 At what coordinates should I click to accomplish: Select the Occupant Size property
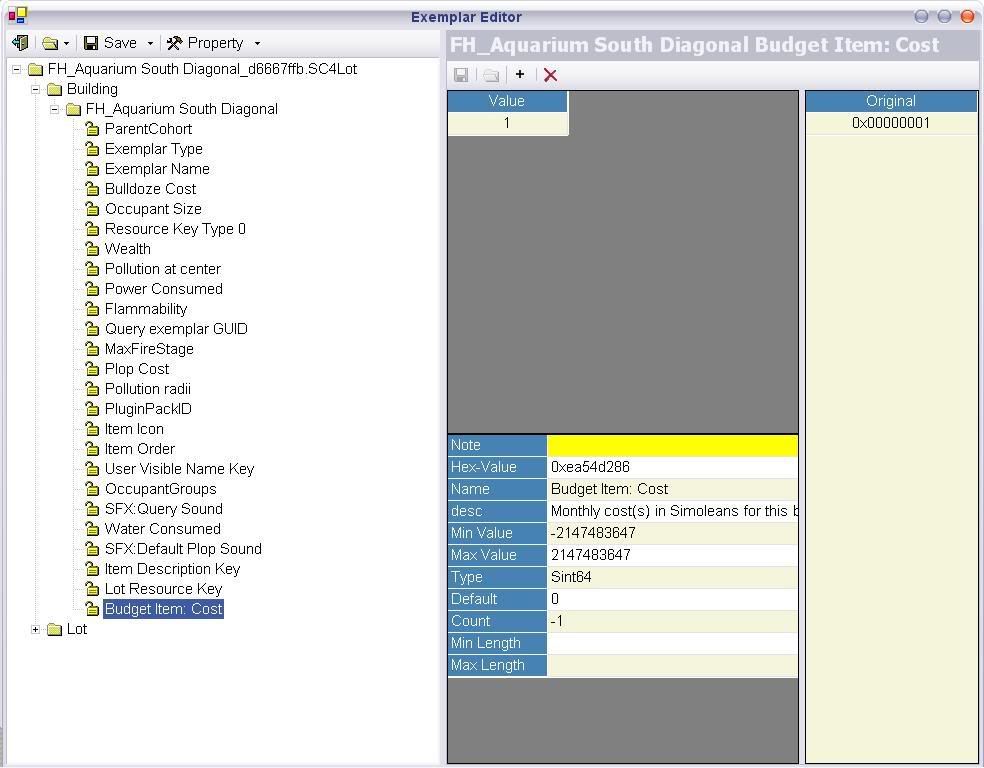coord(153,209)
